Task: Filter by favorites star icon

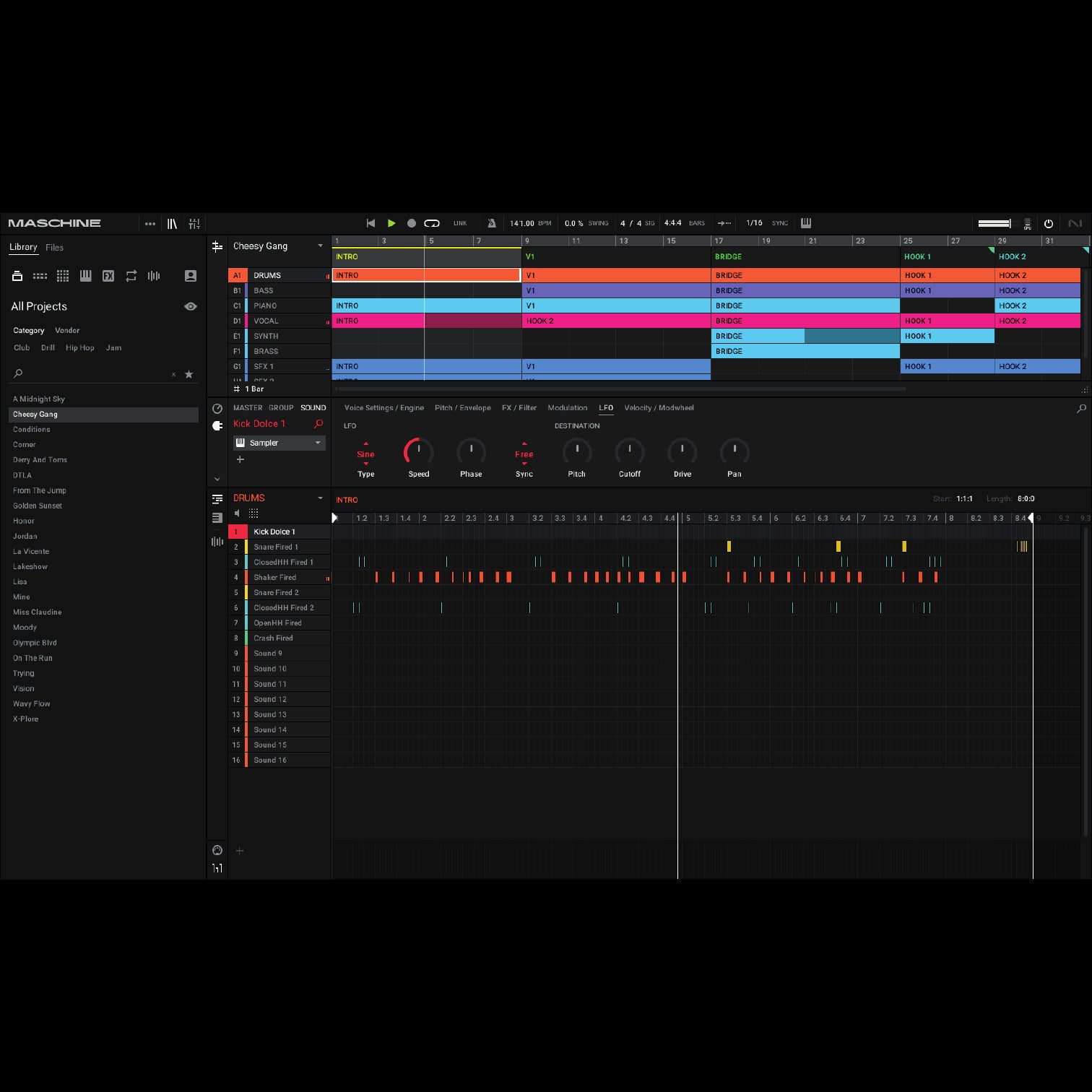Action: [189, 374]
